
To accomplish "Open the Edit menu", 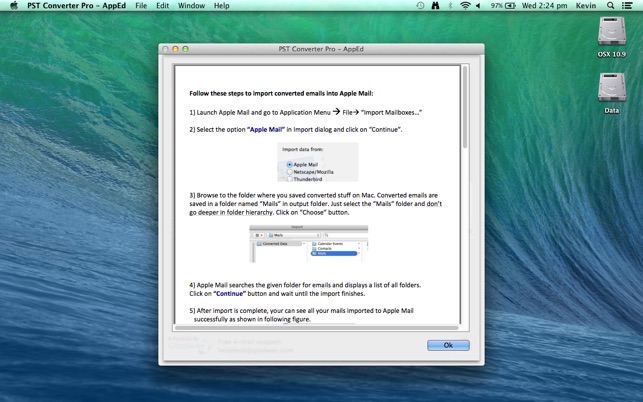I will [162, 6].
